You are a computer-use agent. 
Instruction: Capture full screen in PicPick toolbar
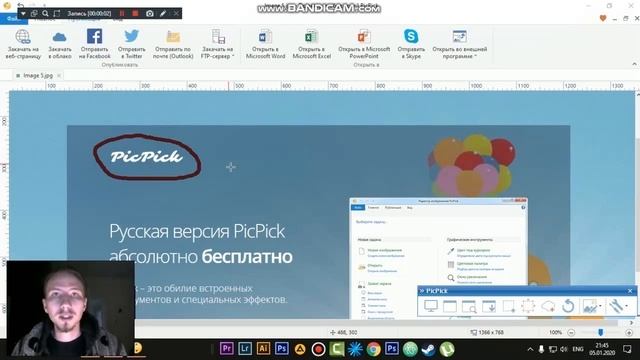click(x=431, y=306)
